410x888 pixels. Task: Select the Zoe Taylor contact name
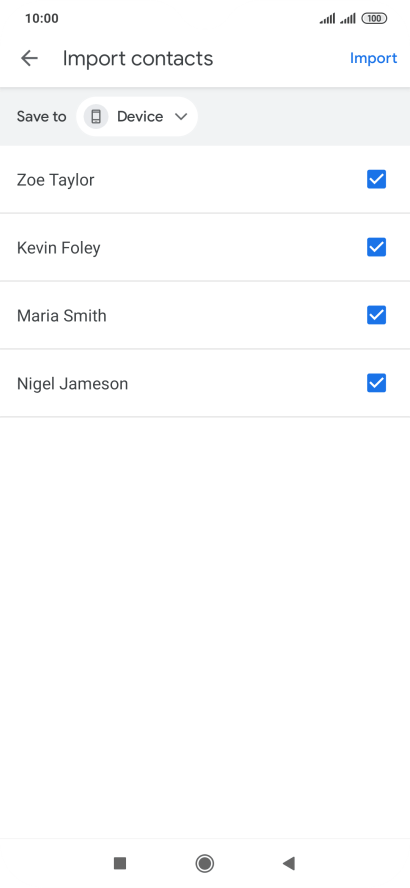(x=55, y=180)
